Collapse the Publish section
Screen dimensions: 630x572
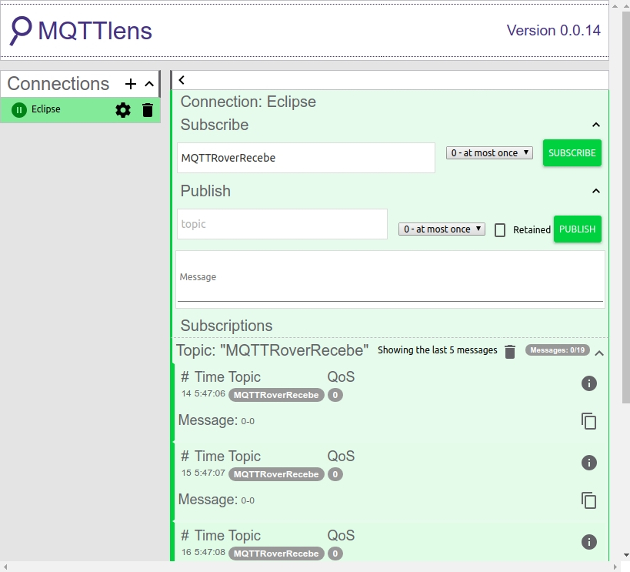596,191
